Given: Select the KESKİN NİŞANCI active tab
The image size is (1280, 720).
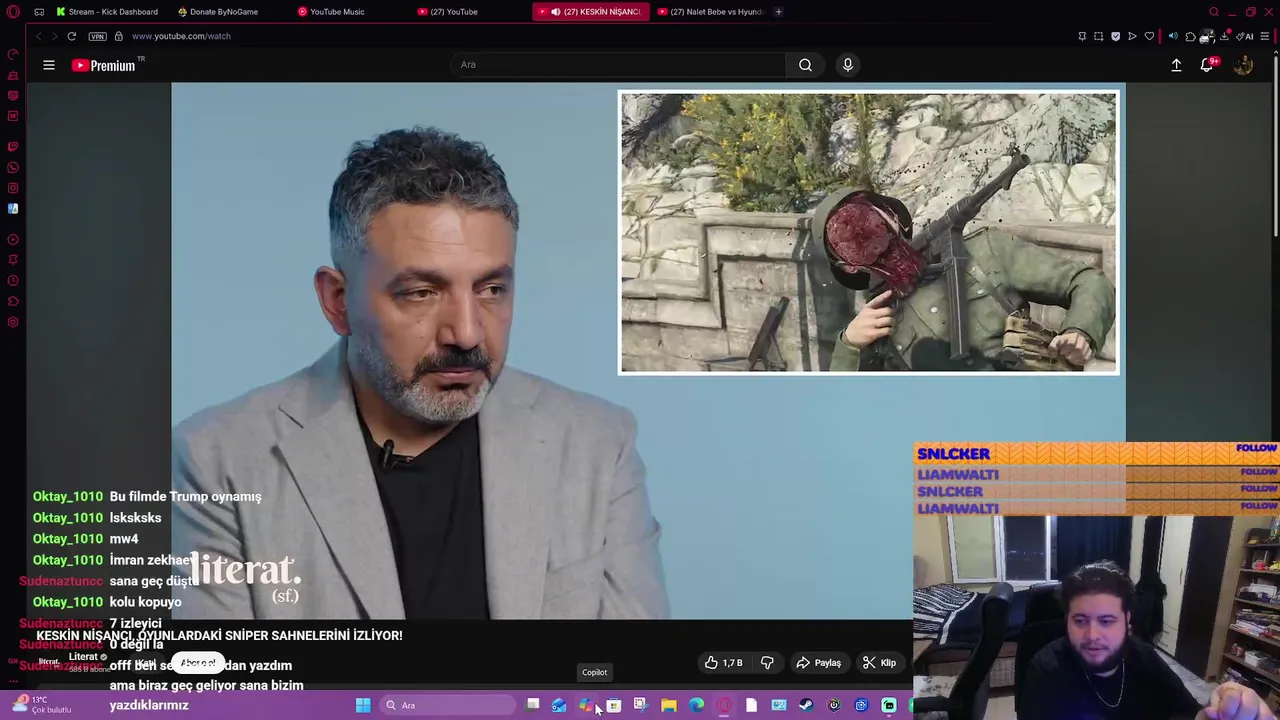Looking at the screenshot, I should click(x=591, y=12).
